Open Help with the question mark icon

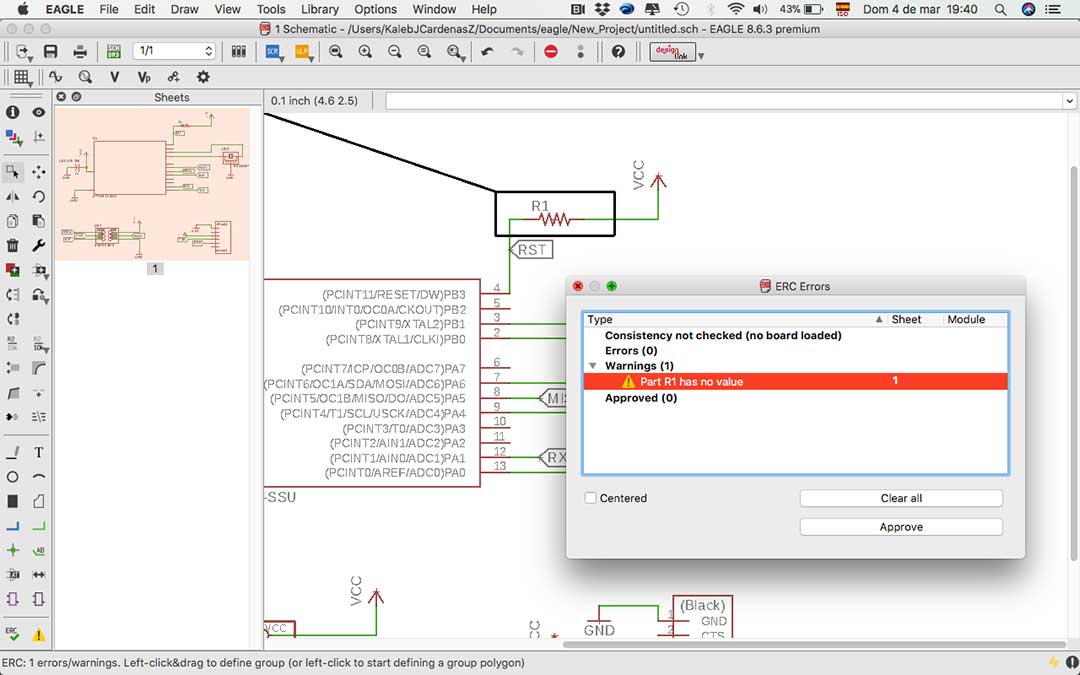point(619,52)
